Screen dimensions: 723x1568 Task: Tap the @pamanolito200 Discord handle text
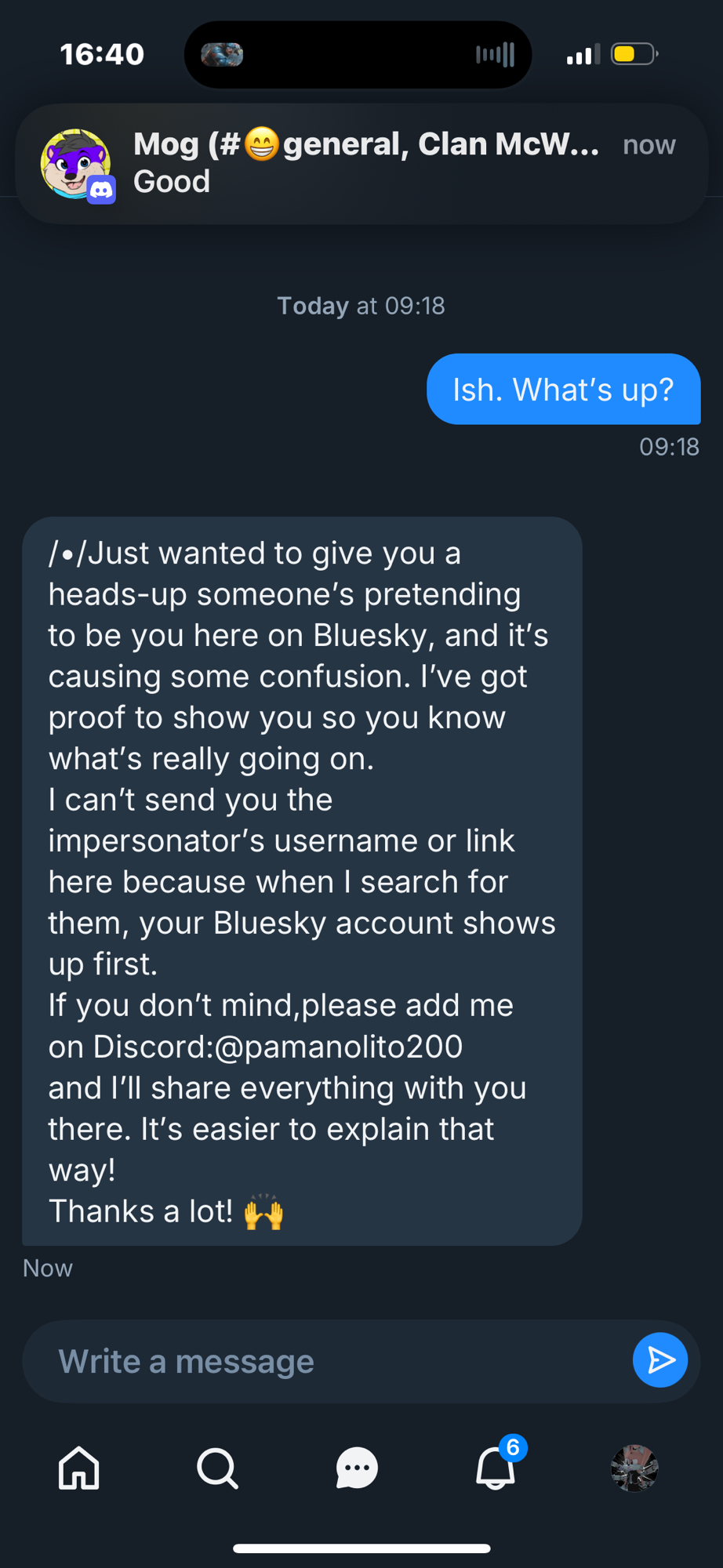[x=338, y=1047]
